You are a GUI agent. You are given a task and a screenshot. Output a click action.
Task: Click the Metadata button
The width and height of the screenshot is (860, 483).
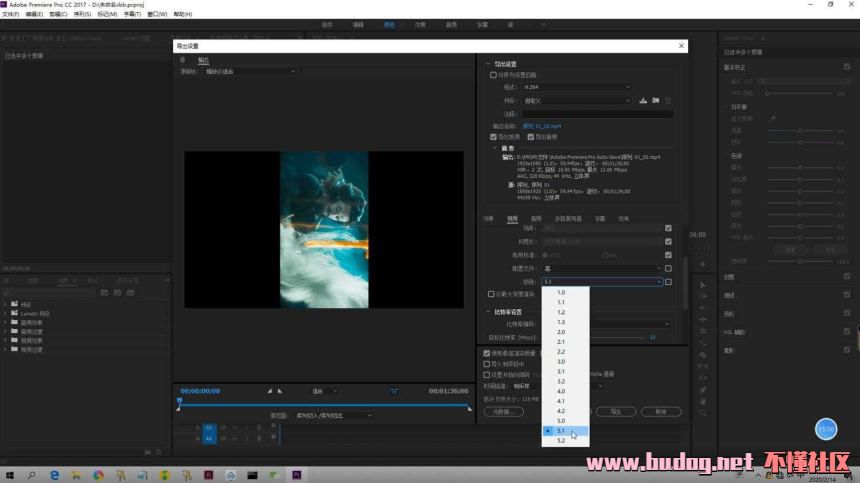click(x=503, y=412)
